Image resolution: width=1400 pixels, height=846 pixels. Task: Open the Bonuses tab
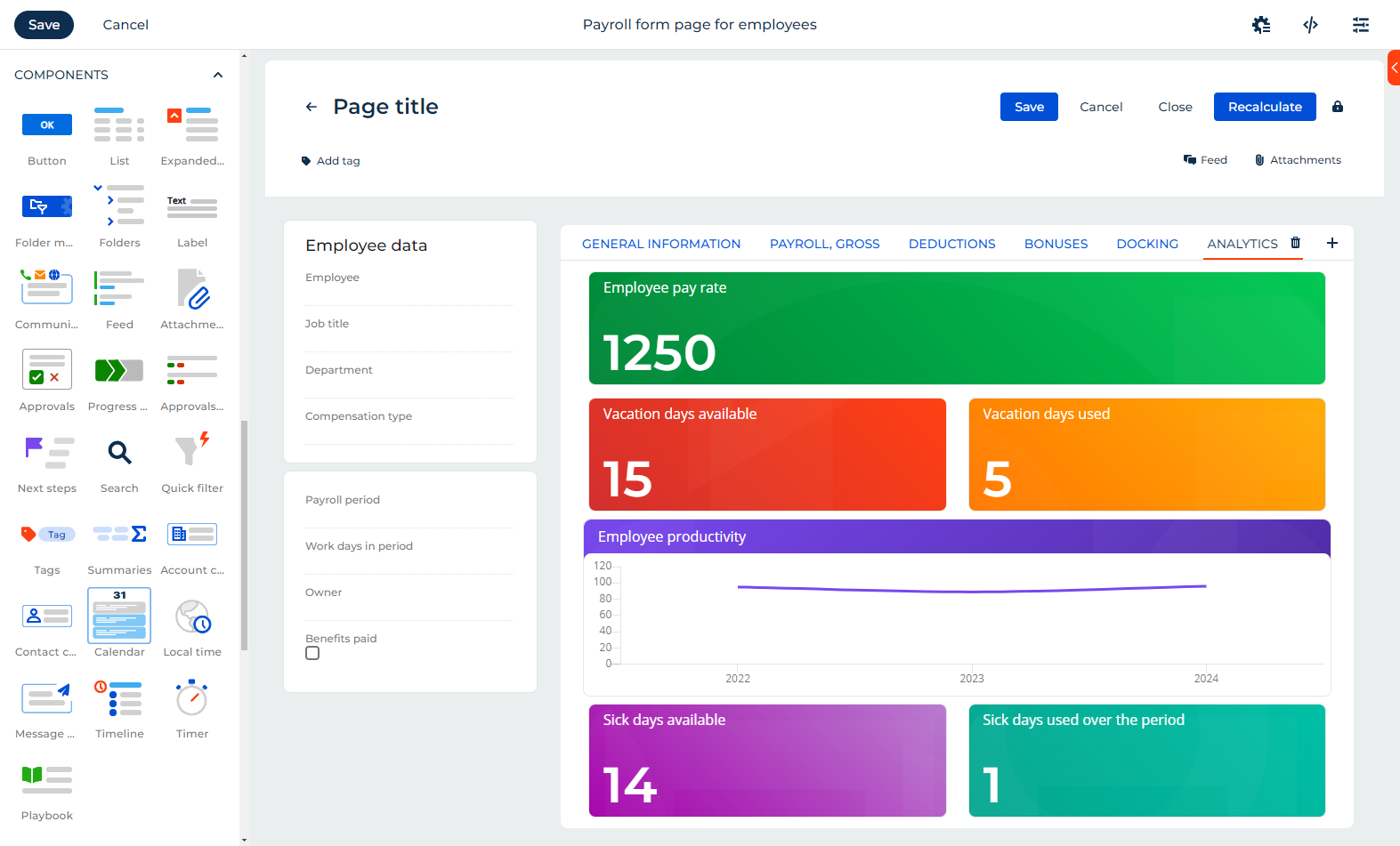(1056, 244)
